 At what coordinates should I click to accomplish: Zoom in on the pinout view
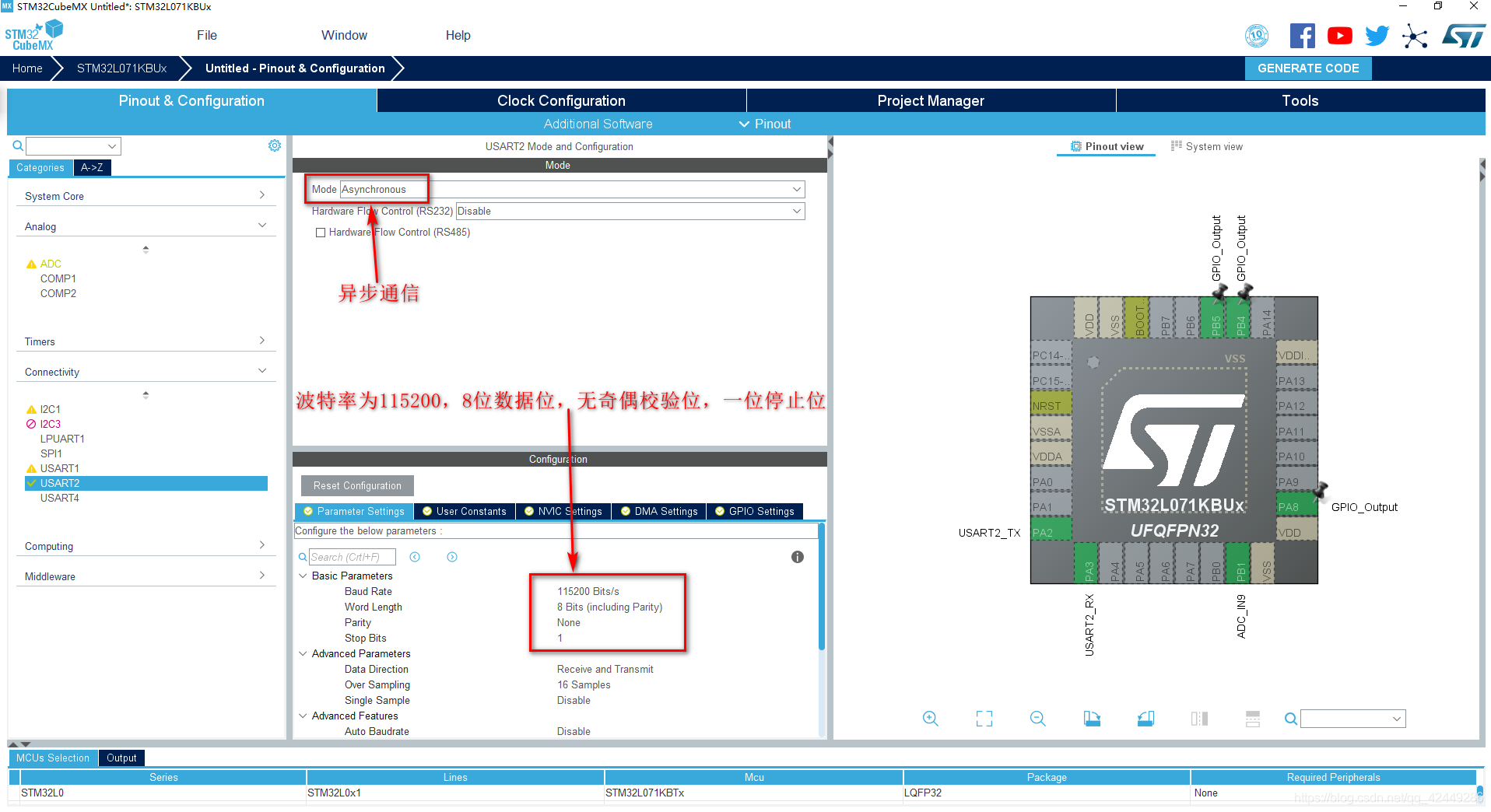[930, 719]
